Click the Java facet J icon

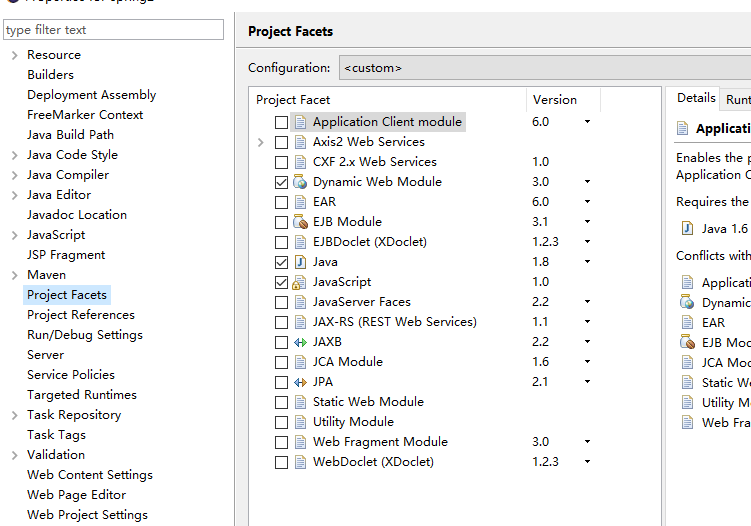click(x=300, y=262)
